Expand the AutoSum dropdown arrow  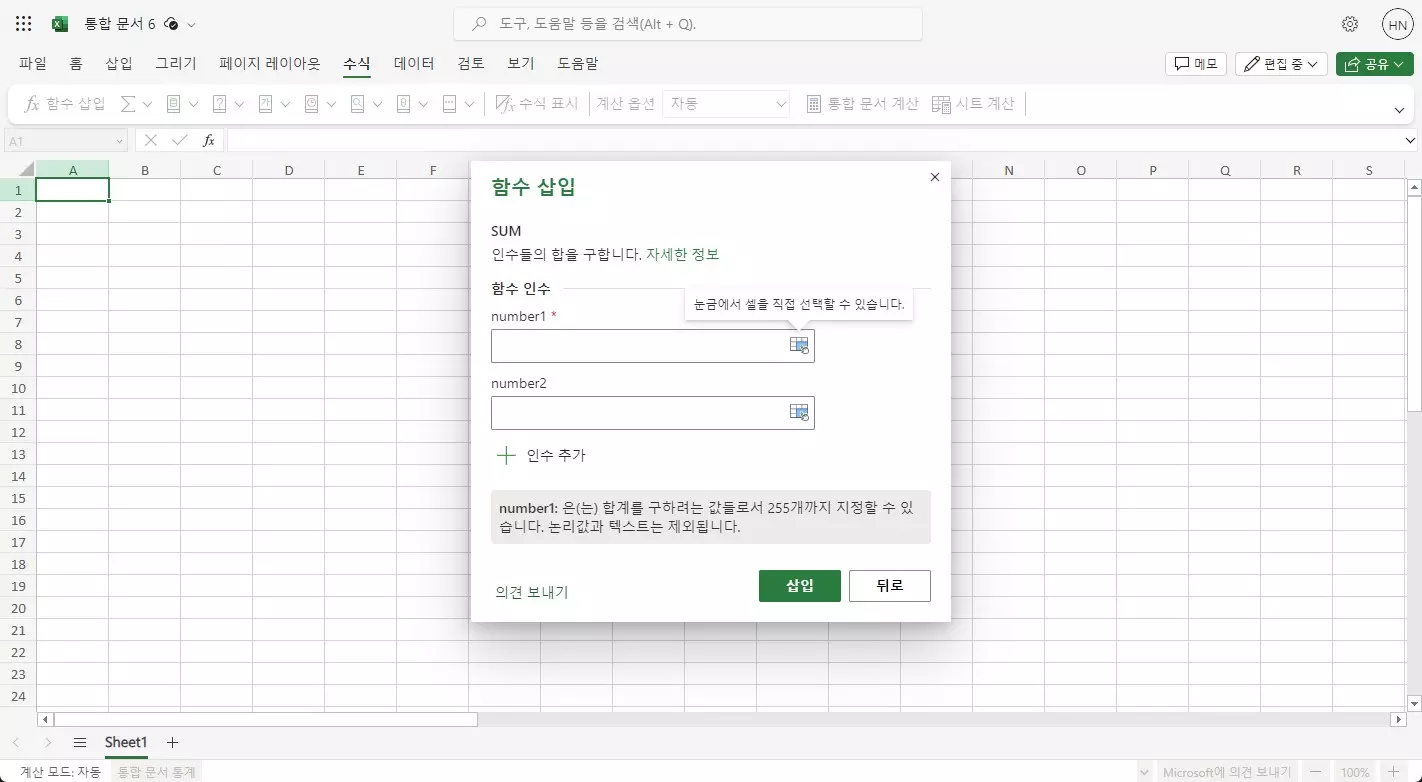tap(147, 104)
